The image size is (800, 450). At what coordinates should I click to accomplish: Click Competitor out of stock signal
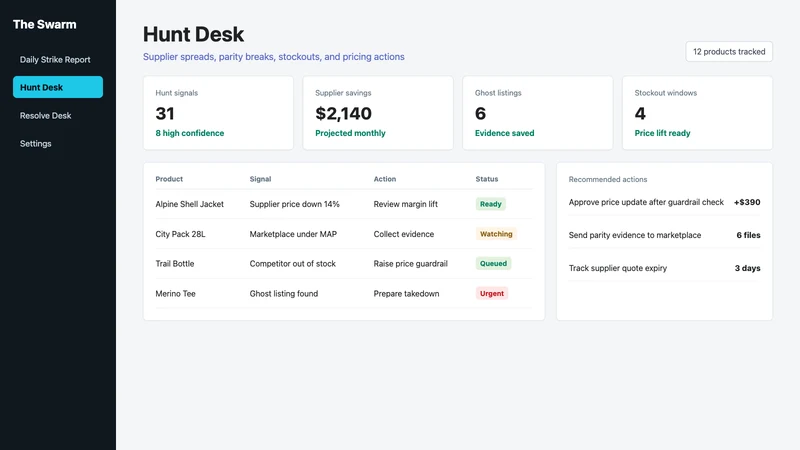coord(292,263)
